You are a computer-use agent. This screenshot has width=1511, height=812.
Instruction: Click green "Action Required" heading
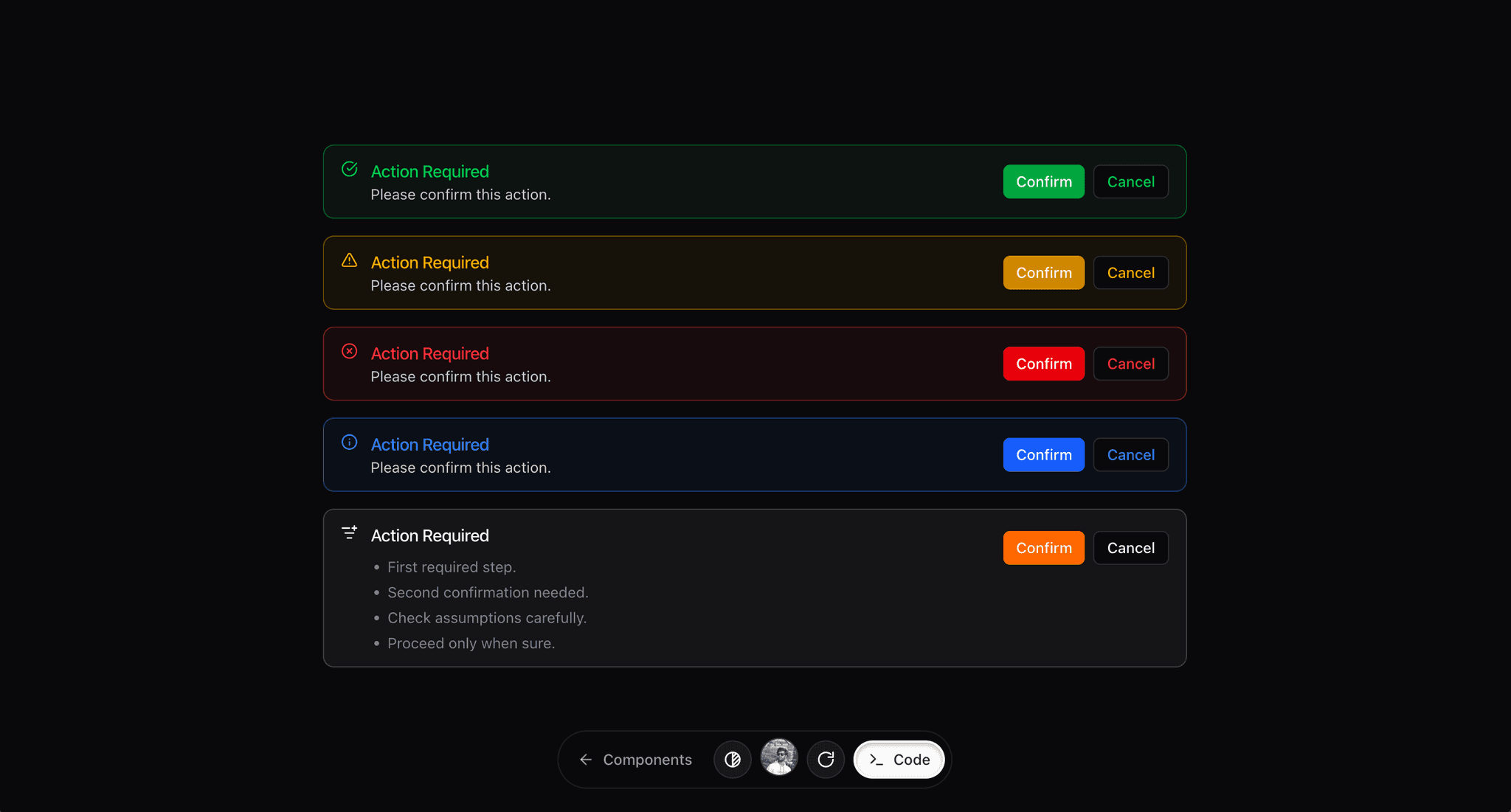pos(430,171)
